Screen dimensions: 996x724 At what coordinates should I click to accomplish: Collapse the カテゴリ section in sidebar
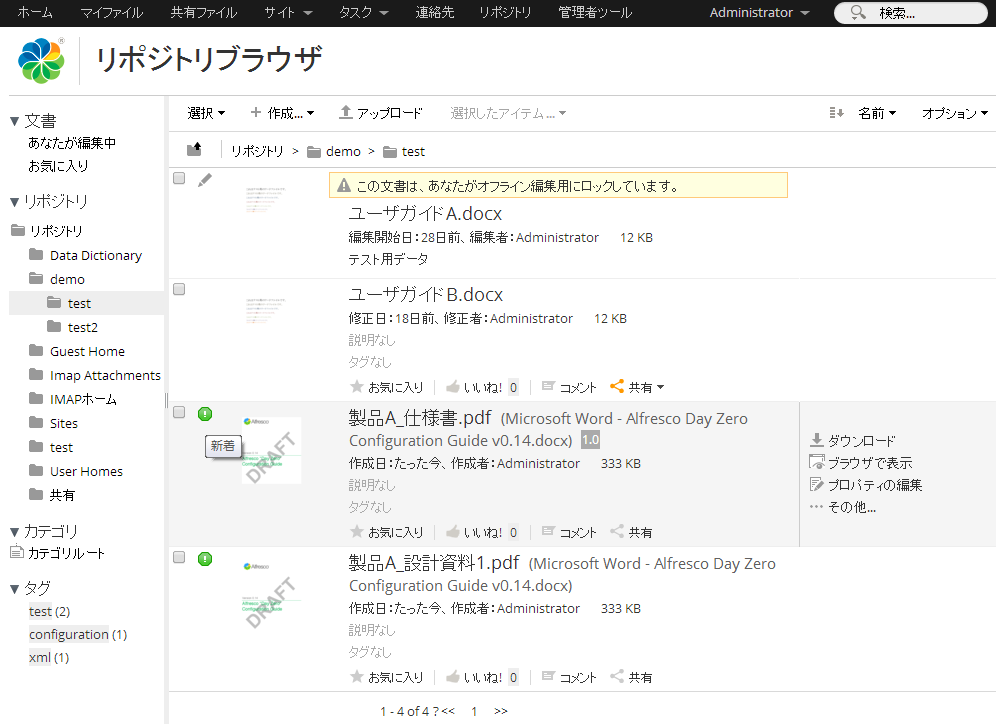[15, 532]
